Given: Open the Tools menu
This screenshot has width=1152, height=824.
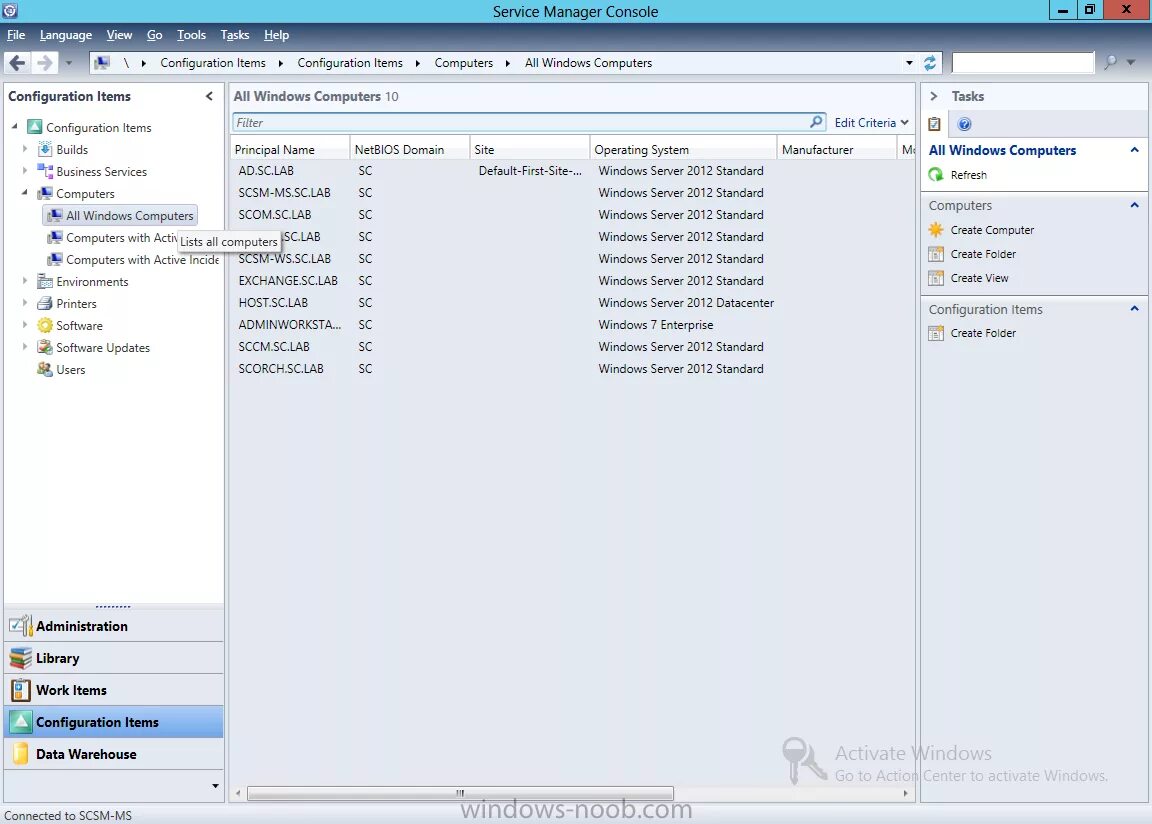Looking at the screenshot, I should tap(191, 35).
